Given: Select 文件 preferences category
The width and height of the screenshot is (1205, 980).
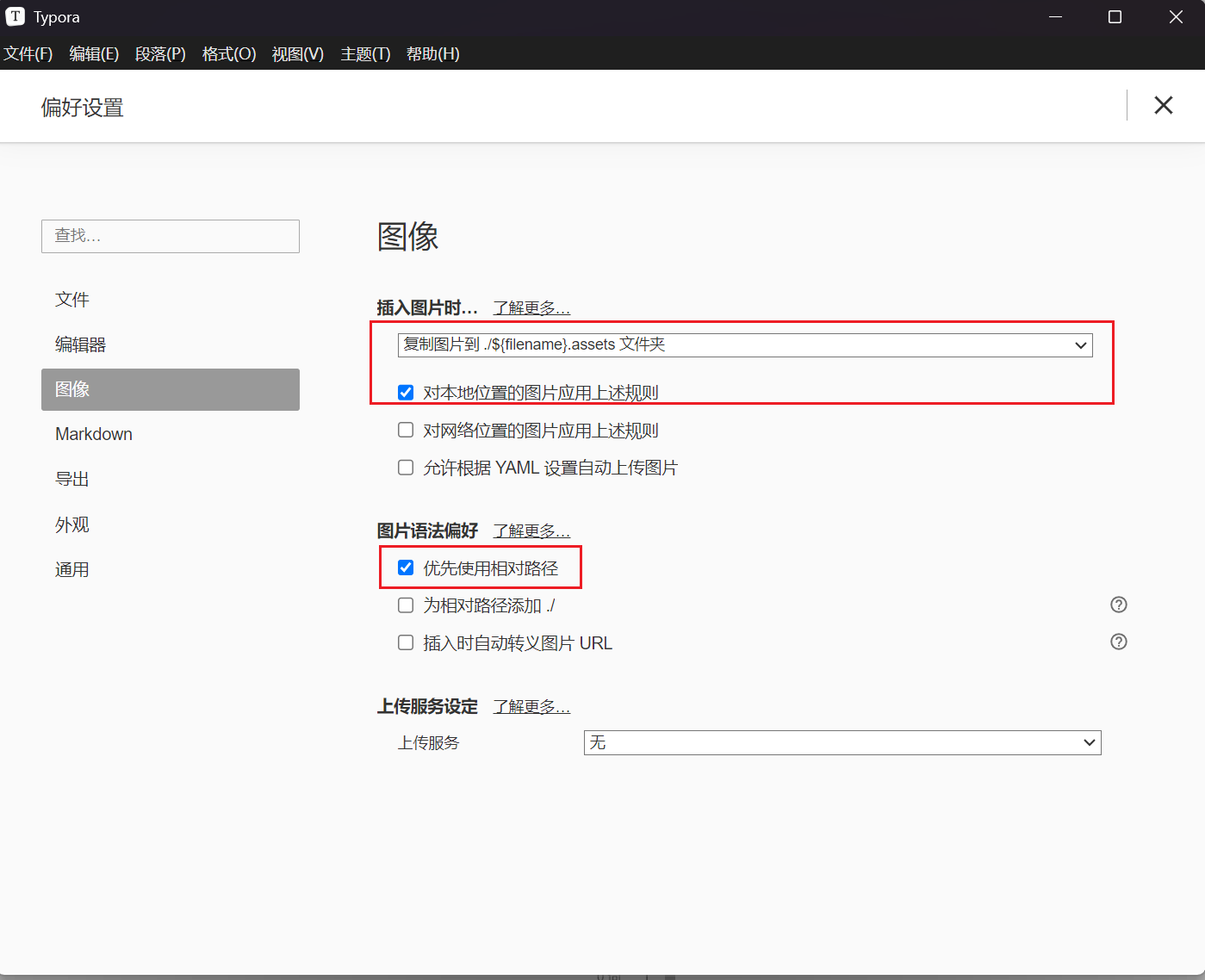Looking at the screenshot, I should [171, 300].
